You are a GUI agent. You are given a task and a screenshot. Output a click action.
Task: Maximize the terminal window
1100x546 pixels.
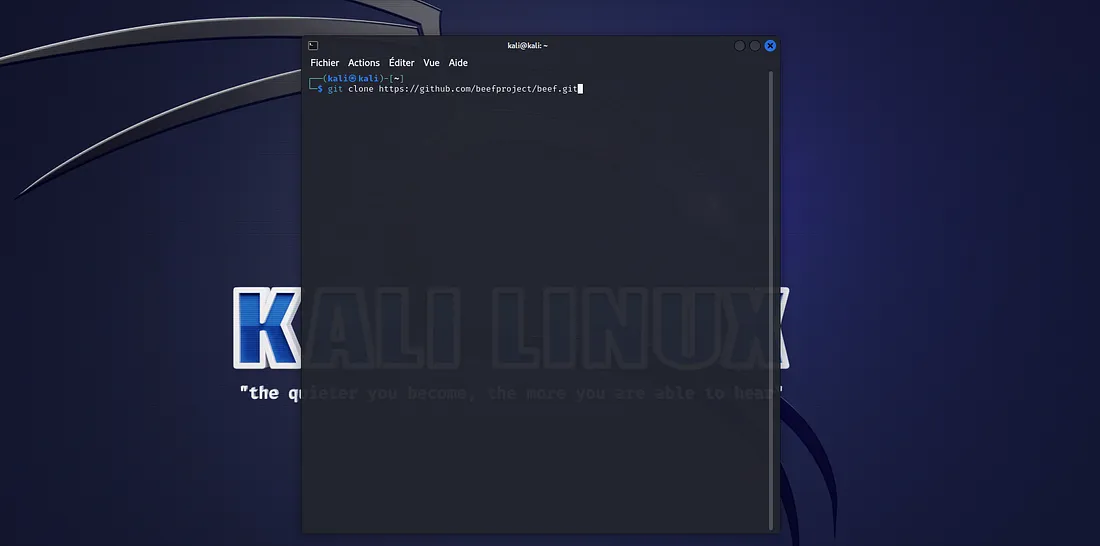click(x=755, y=46)
